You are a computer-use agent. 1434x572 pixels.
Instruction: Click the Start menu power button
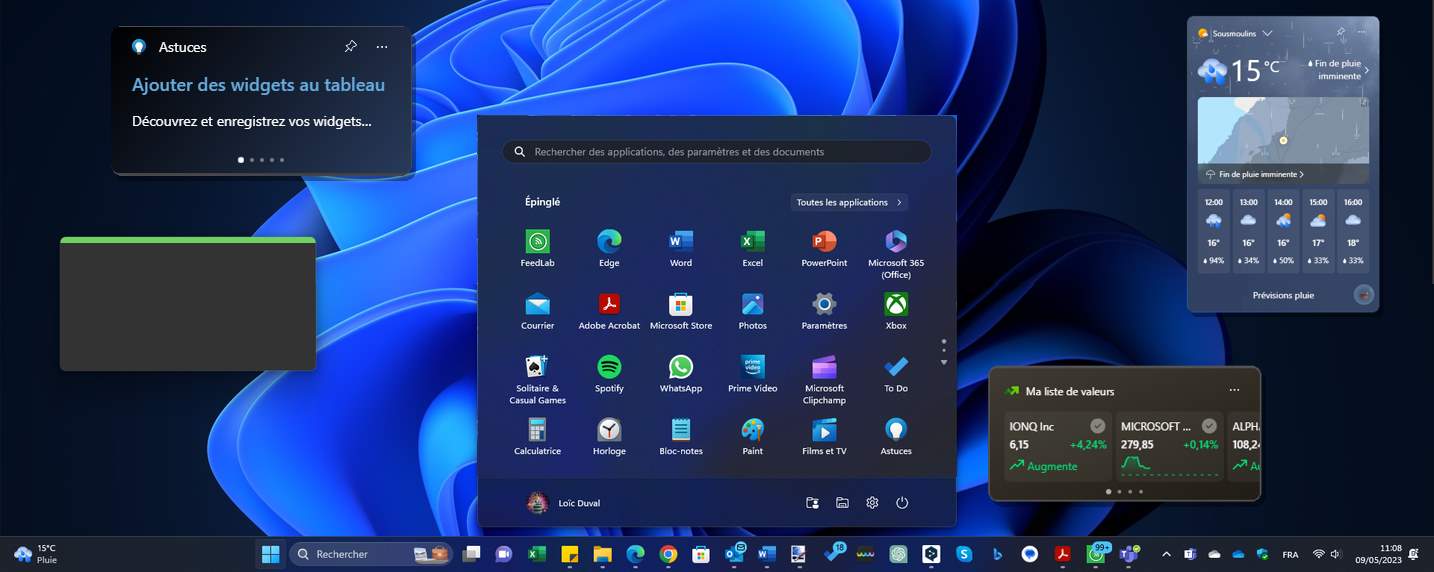click(x=902, y=503)
